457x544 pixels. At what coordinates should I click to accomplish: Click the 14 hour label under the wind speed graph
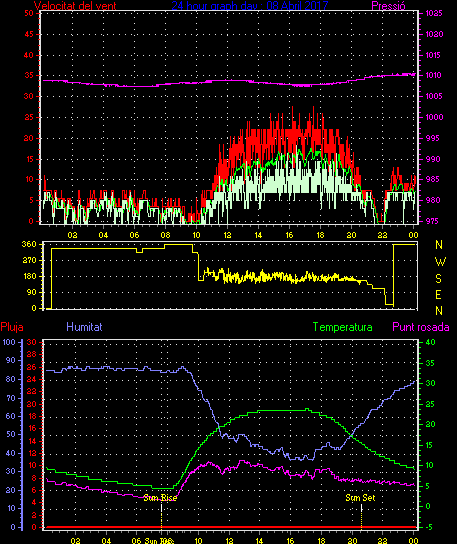(x=259, y=235)
